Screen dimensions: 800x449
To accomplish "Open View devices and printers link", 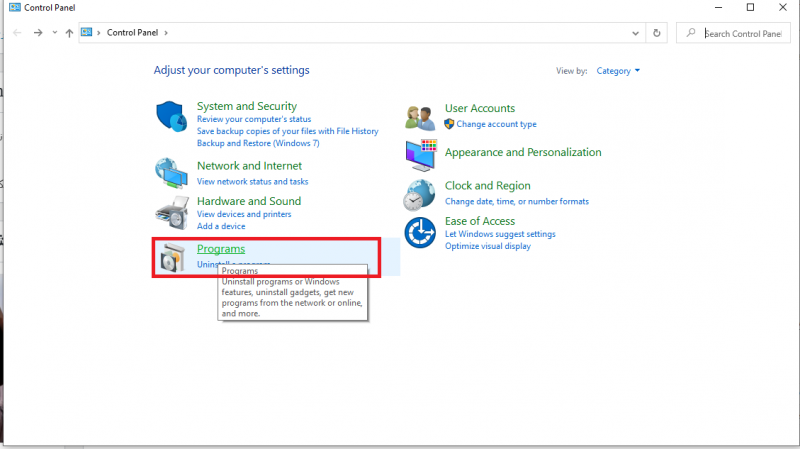I will pos(244,214).
